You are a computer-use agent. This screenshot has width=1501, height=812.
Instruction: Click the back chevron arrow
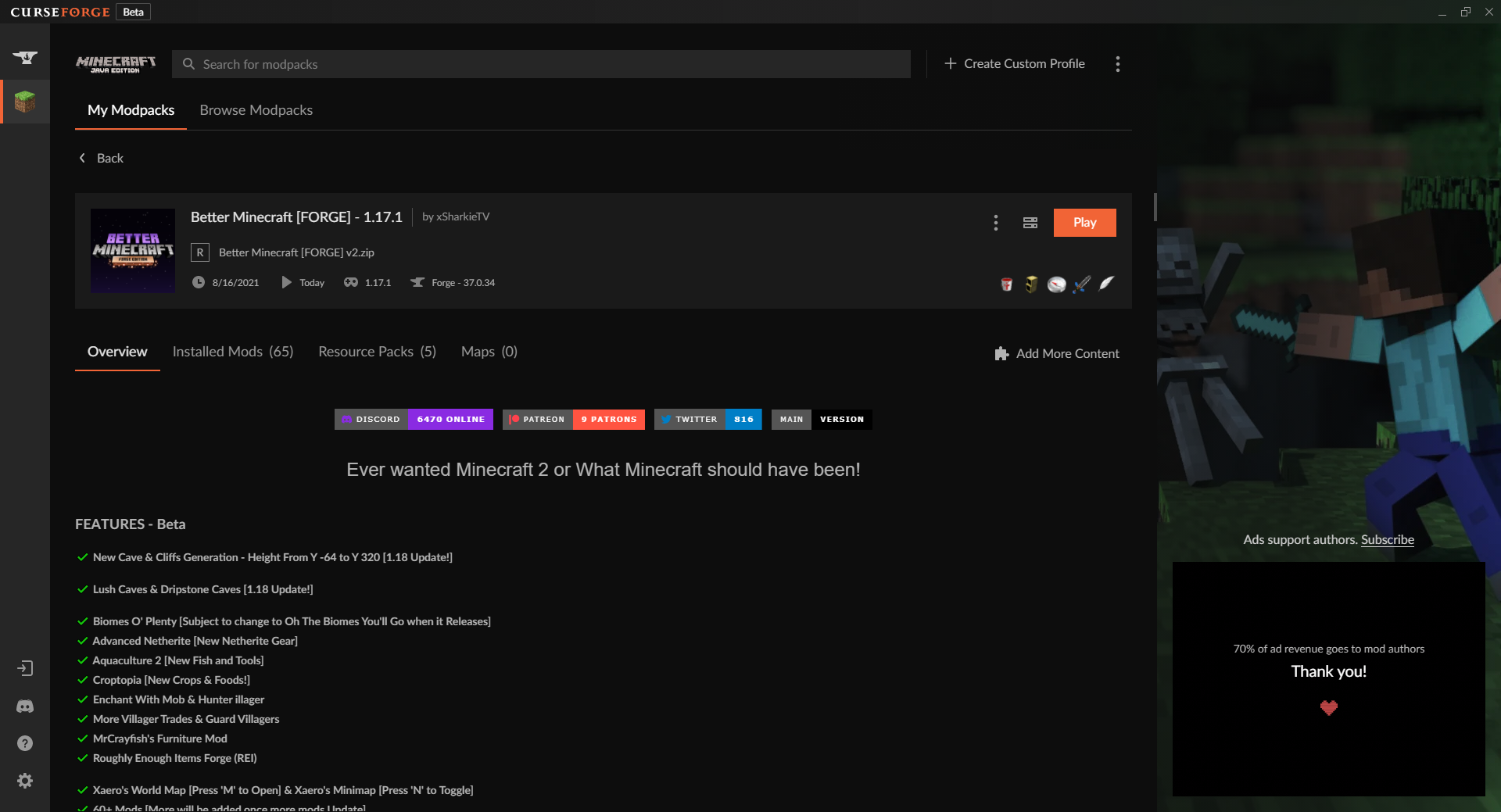click(82, 158)
